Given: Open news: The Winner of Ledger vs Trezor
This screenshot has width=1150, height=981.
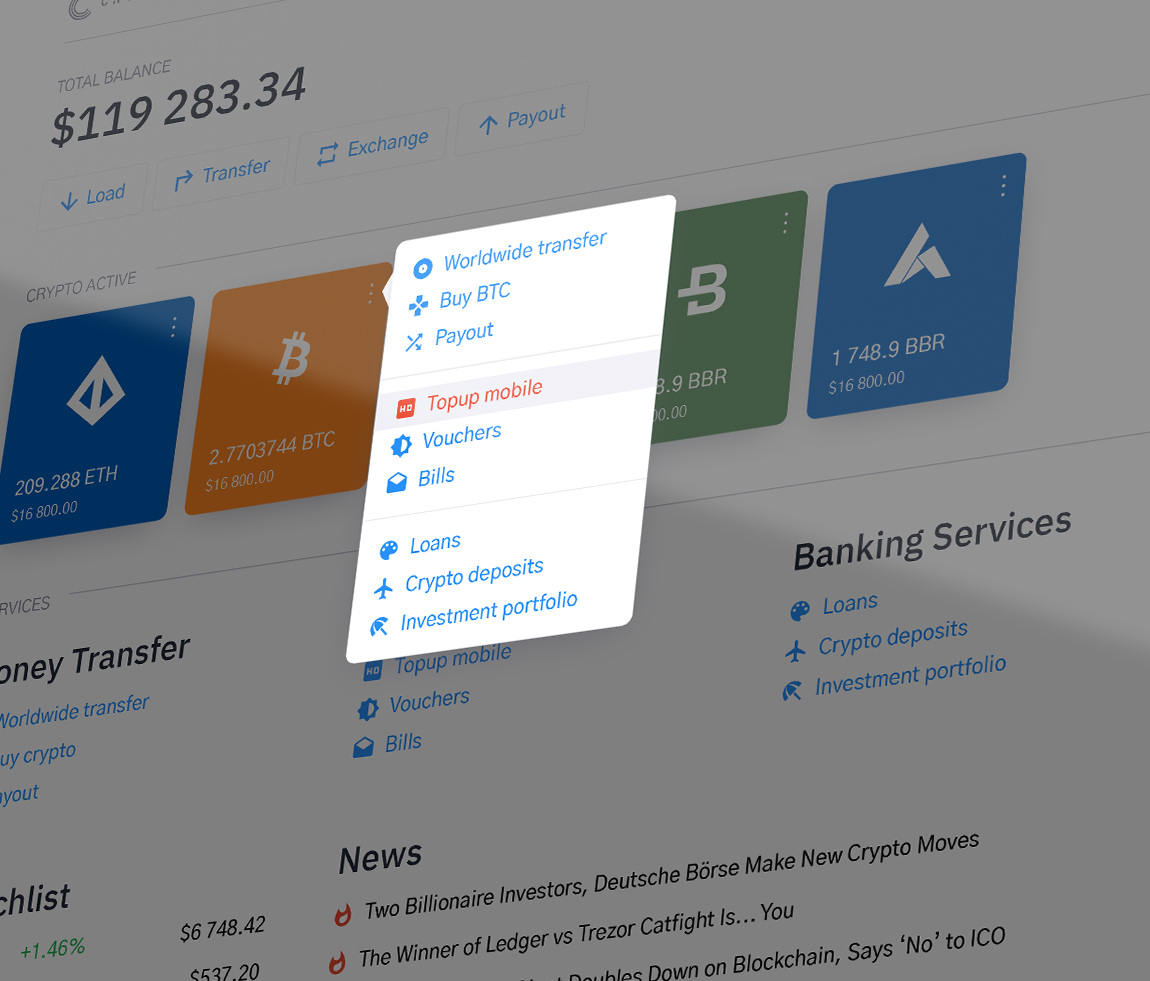Looking at the screenshot, I should 576,934.
